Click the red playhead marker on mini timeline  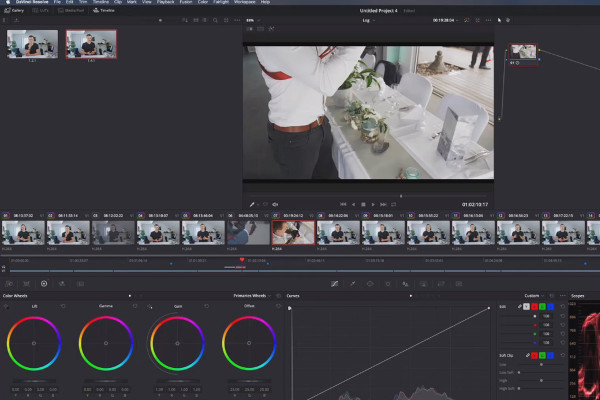242,260
